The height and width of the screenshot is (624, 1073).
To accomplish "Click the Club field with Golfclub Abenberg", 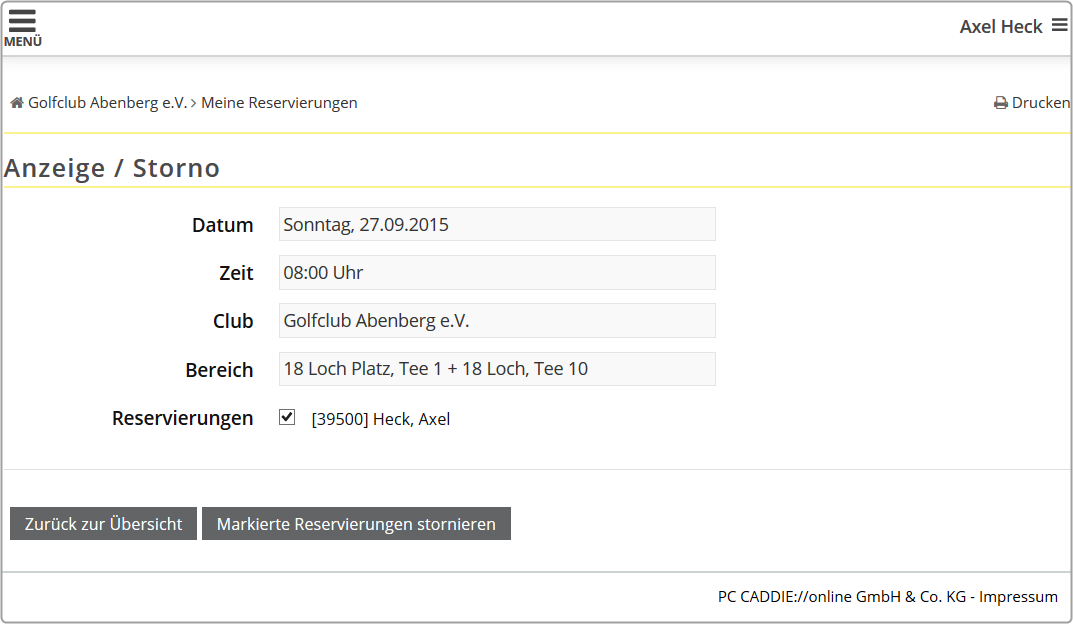I will coord(497,321).
